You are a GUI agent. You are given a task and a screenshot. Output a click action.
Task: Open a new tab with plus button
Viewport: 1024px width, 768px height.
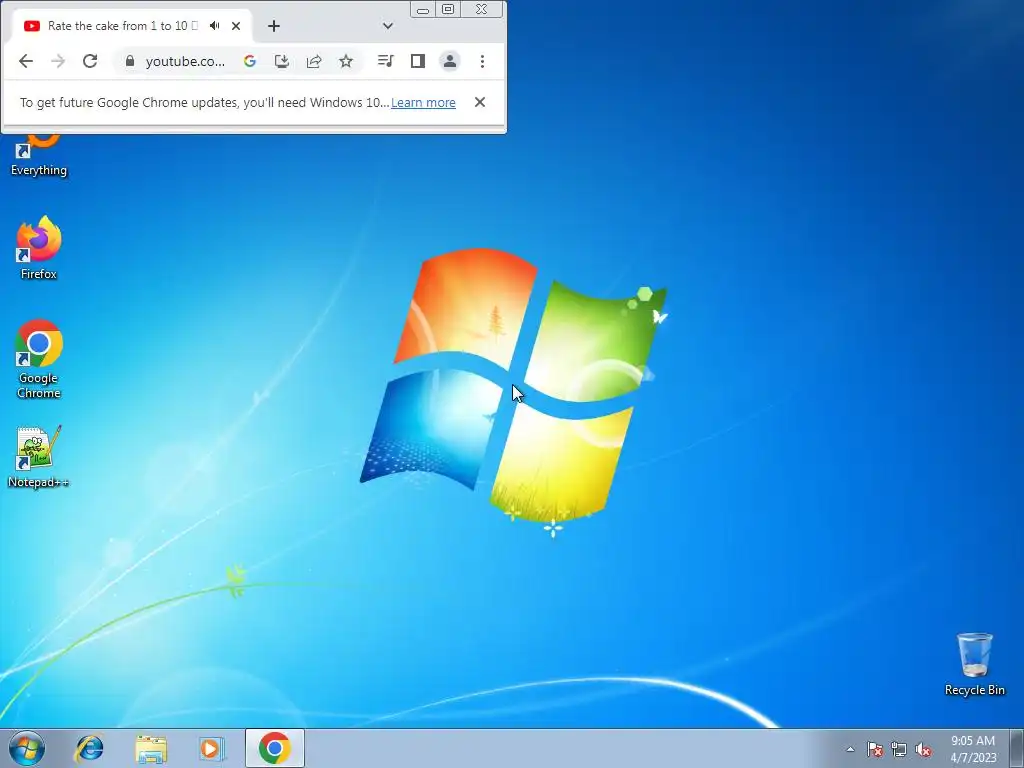click(x=274, y=26)
